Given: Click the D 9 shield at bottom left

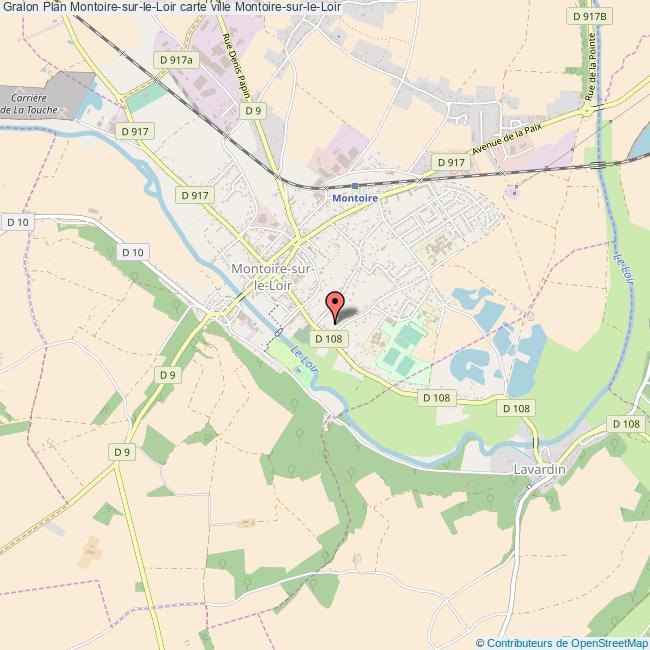Looking at the screenshot, I should pyautogui.click(x=122, y=452).
